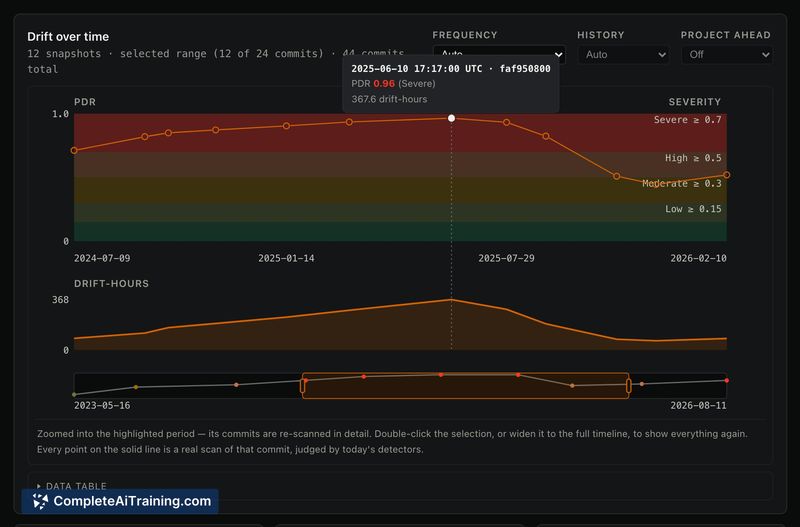Click the first PDR point at the 2024-07-09 start
Viewport: 800px width, 527px height.
pyautogui.click(x=74, y=150)
